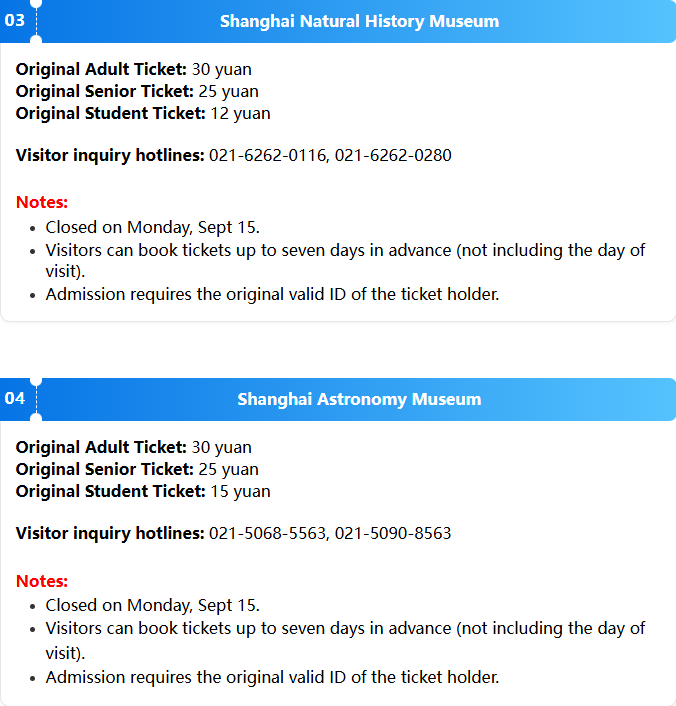Click hotline number 021-6262-0116
The width and height of the screenshot is (676, 706).
269,155
